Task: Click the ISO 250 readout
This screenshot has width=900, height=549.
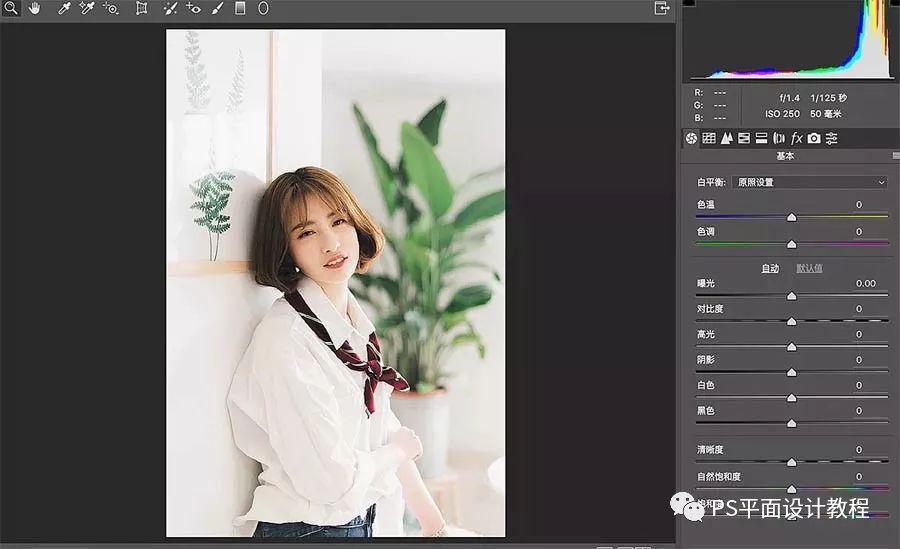Action: pos(782,114)
